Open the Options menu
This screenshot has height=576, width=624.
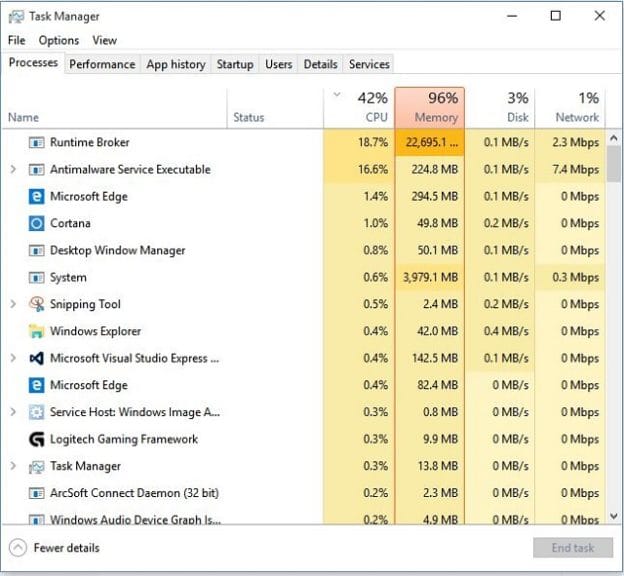coord(59,40)
